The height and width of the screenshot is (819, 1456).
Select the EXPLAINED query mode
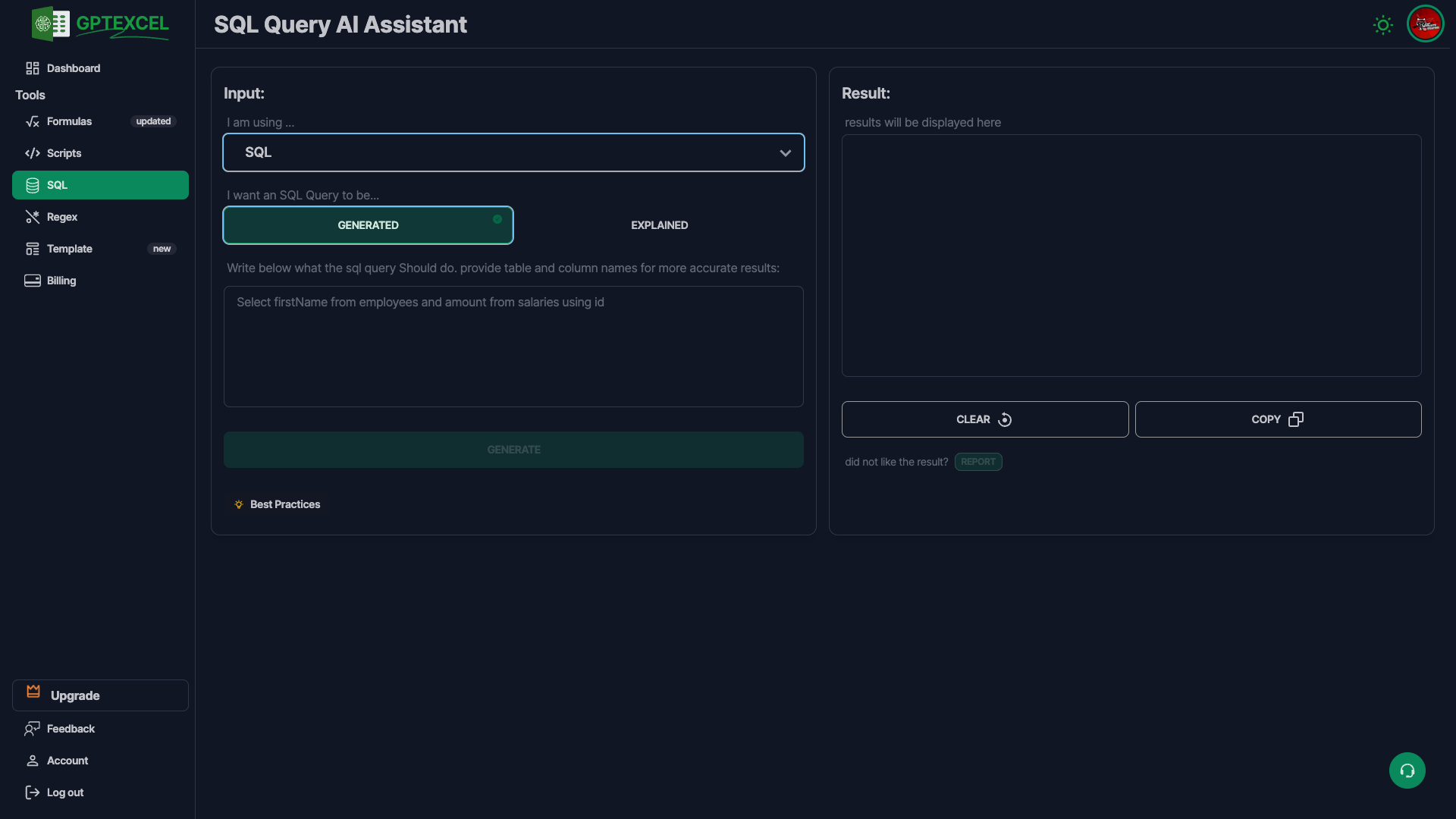(659, 225)
